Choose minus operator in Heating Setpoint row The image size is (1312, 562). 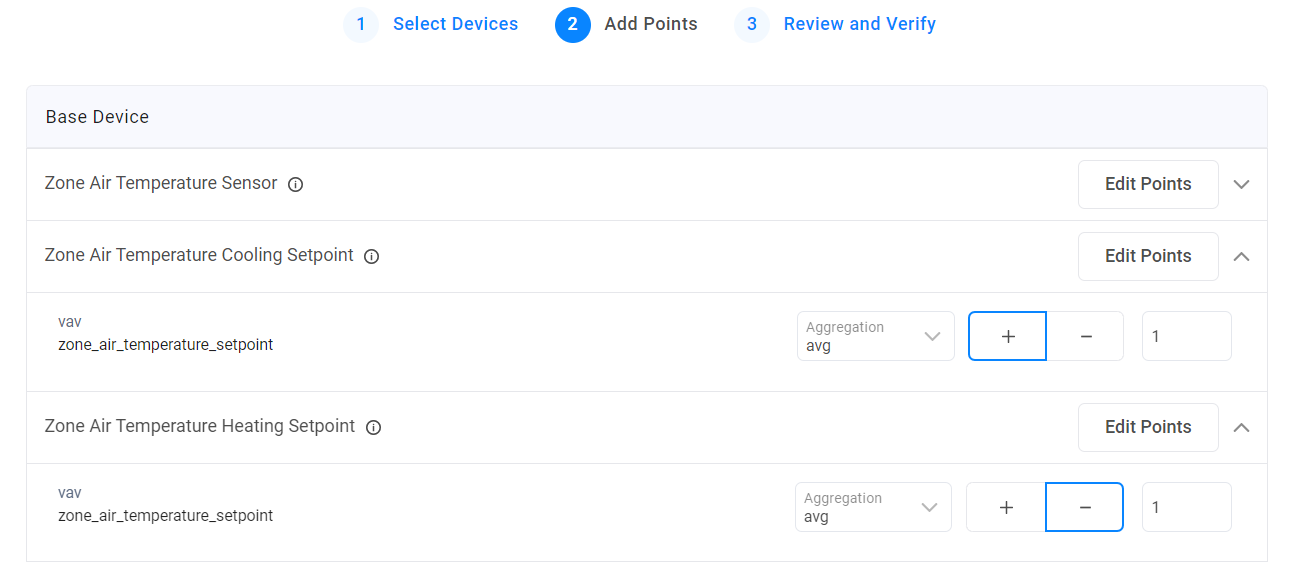point(1085,507)
